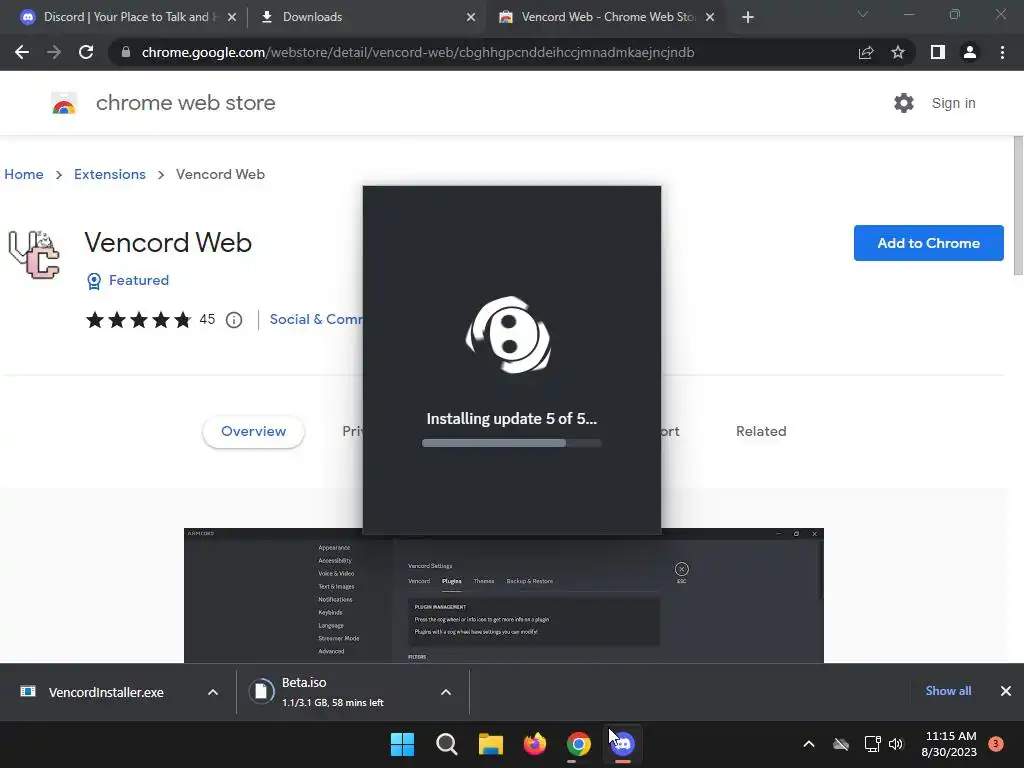The height and width of the screenshot is (768, 1024).
Task: Select the Related tab
Action: 761,432
